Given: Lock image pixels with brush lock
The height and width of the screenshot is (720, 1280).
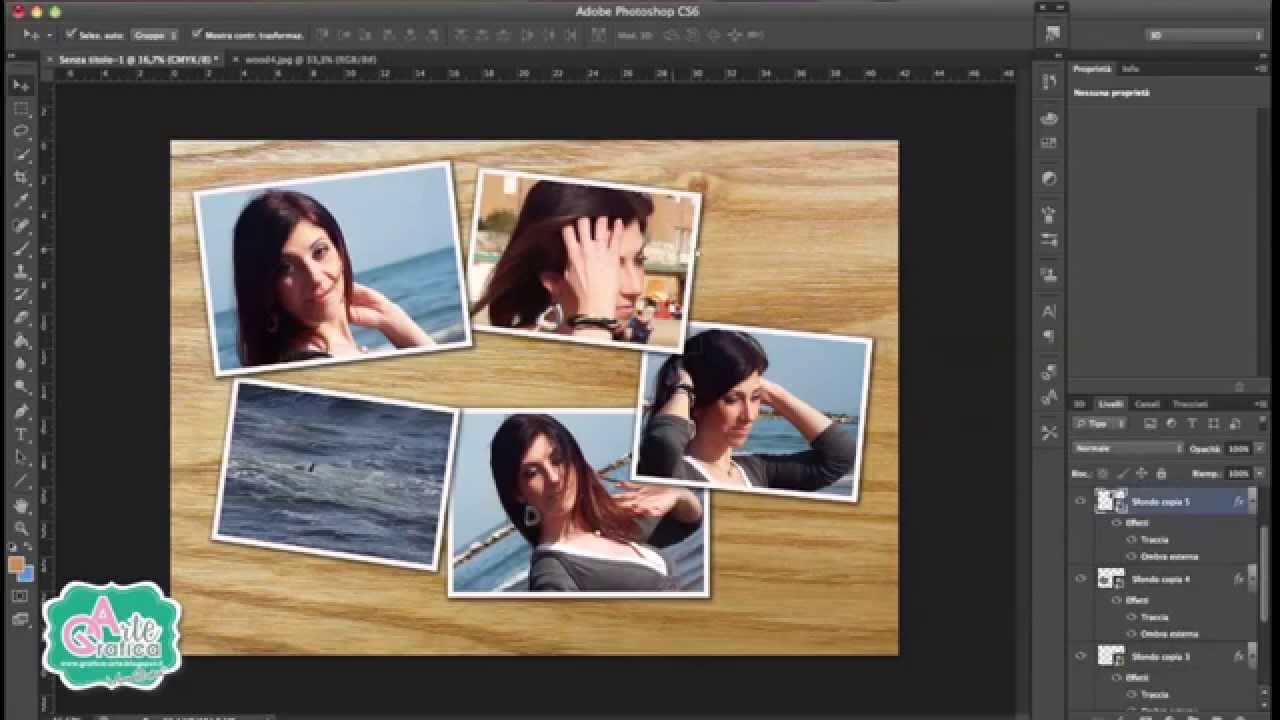Looking at the screenshot, I should 1122,473.
